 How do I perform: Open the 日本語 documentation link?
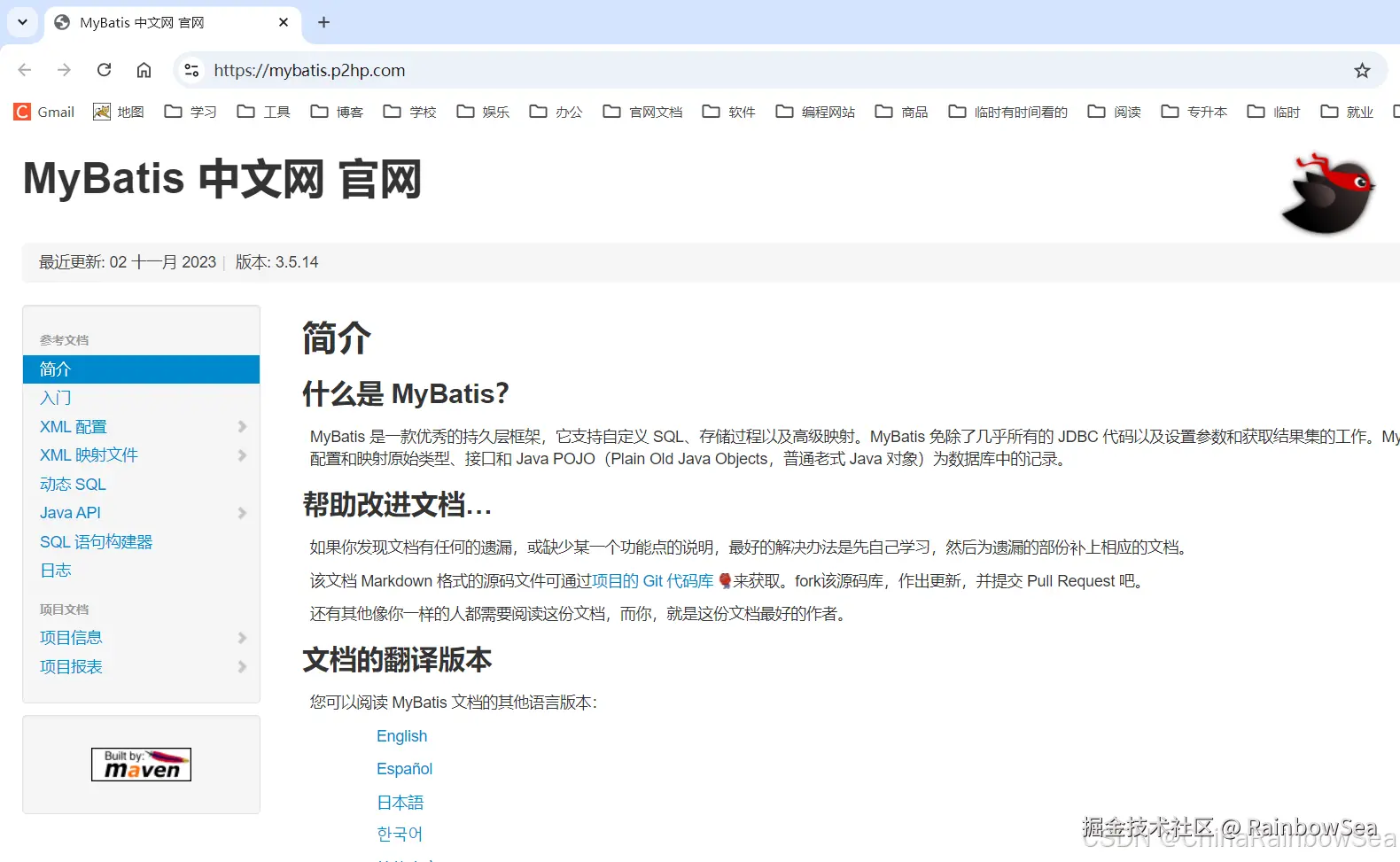400,803
